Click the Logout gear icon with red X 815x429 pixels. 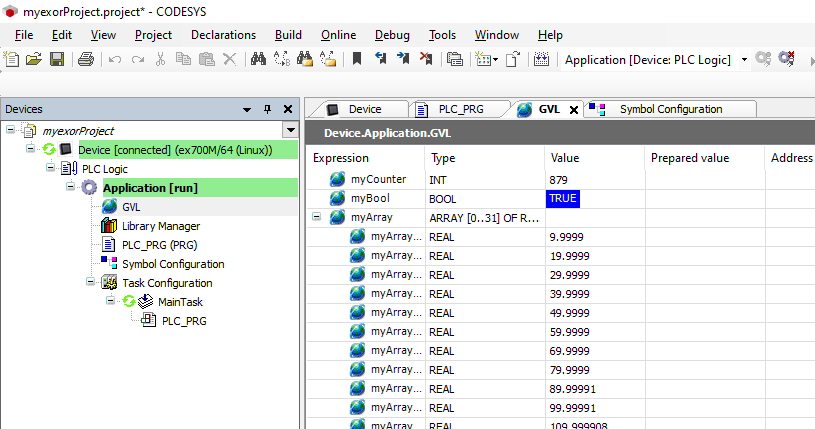point(786,59)
